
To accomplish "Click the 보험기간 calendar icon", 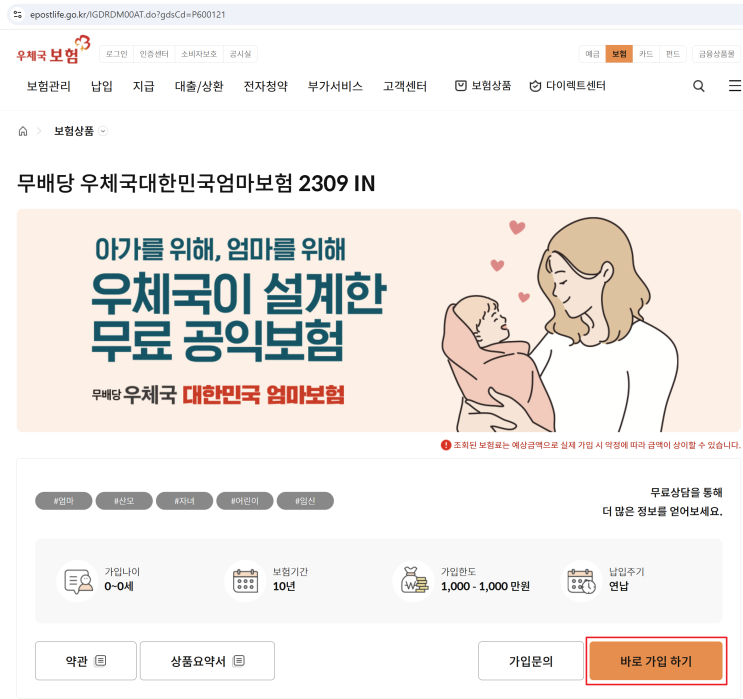I will click(x=245, y=581).
